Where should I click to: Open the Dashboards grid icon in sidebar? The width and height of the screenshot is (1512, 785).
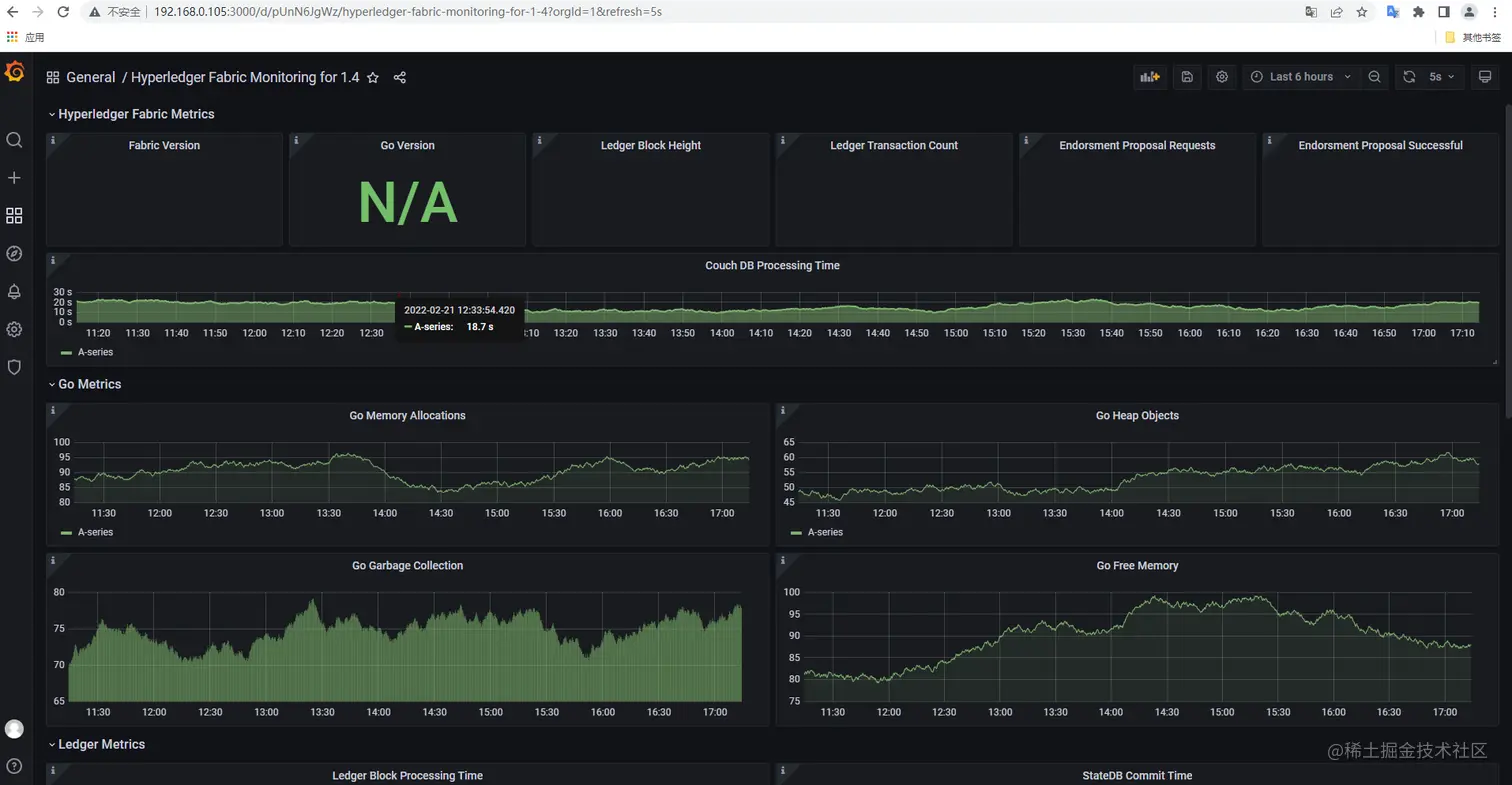click(x=14, y=216)
